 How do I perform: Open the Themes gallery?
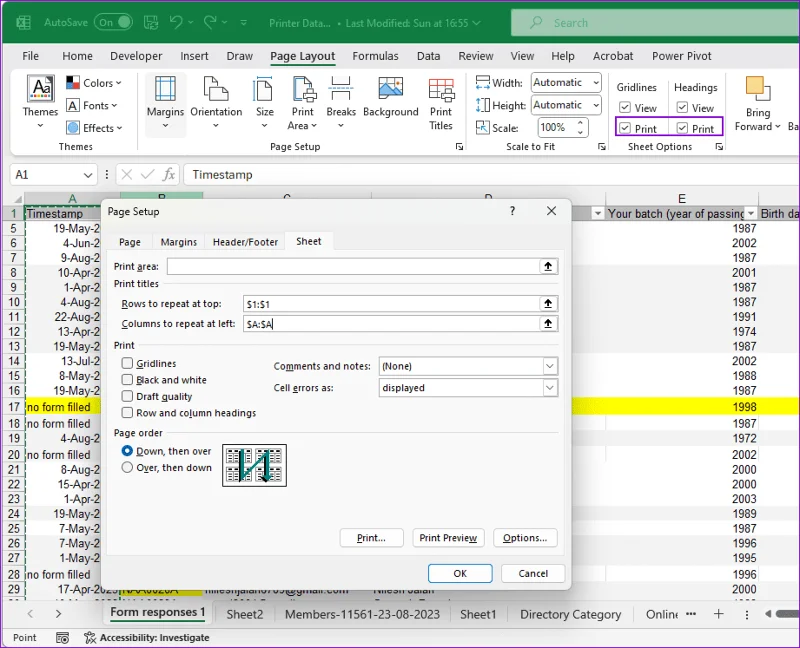pyautogui.click(x=40, y=102)
